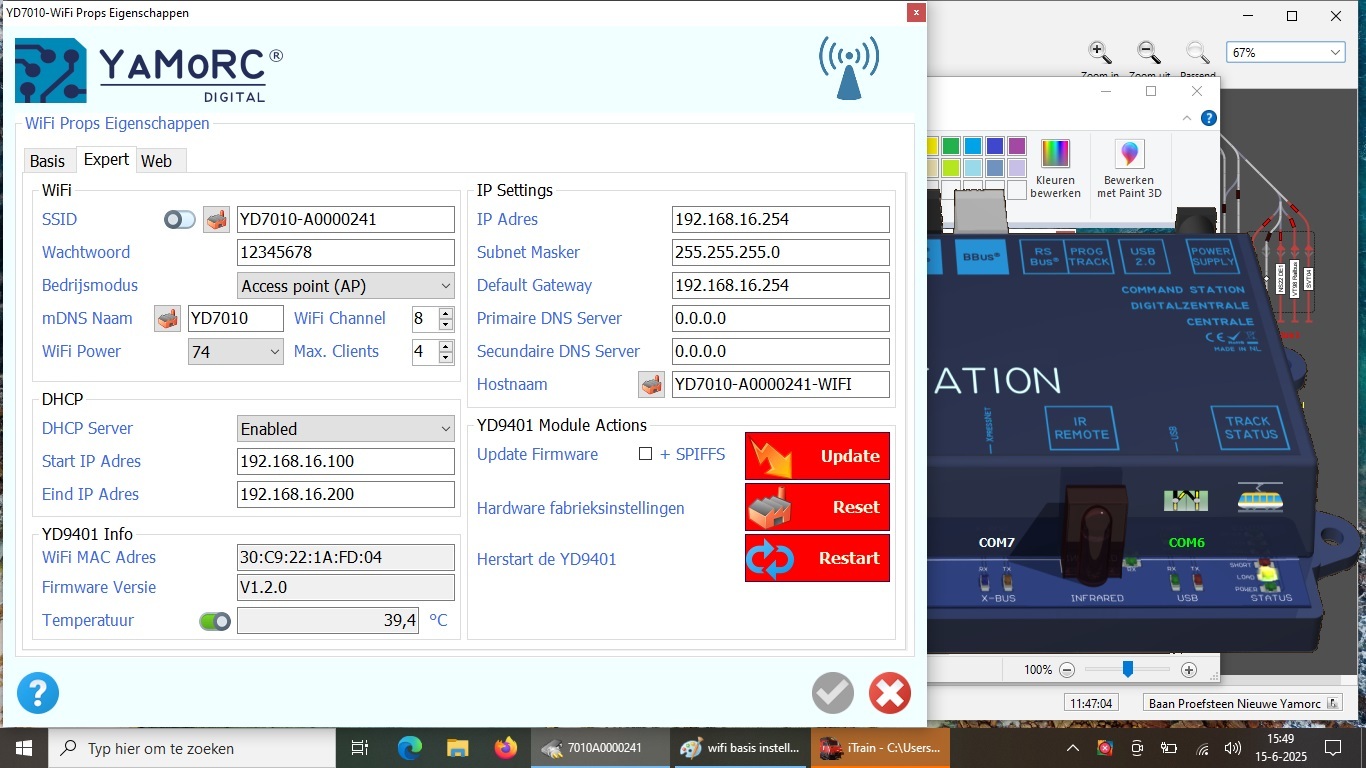Click the Eind IP Adres field
The width and height of the screenshot is (1366, 768).
coord(346,494)
